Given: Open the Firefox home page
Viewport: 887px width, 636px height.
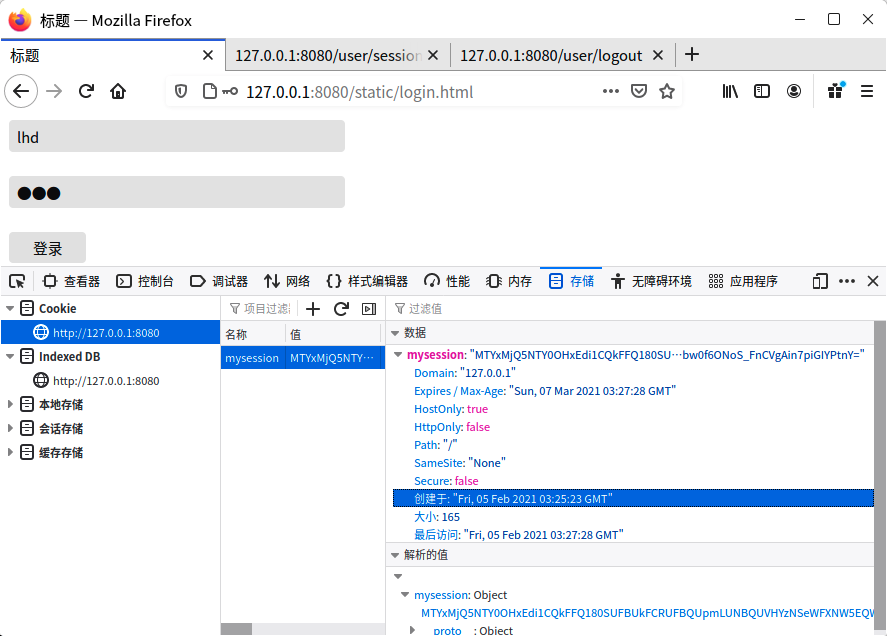Looking at the screenshot, I should tap(118, 91).
